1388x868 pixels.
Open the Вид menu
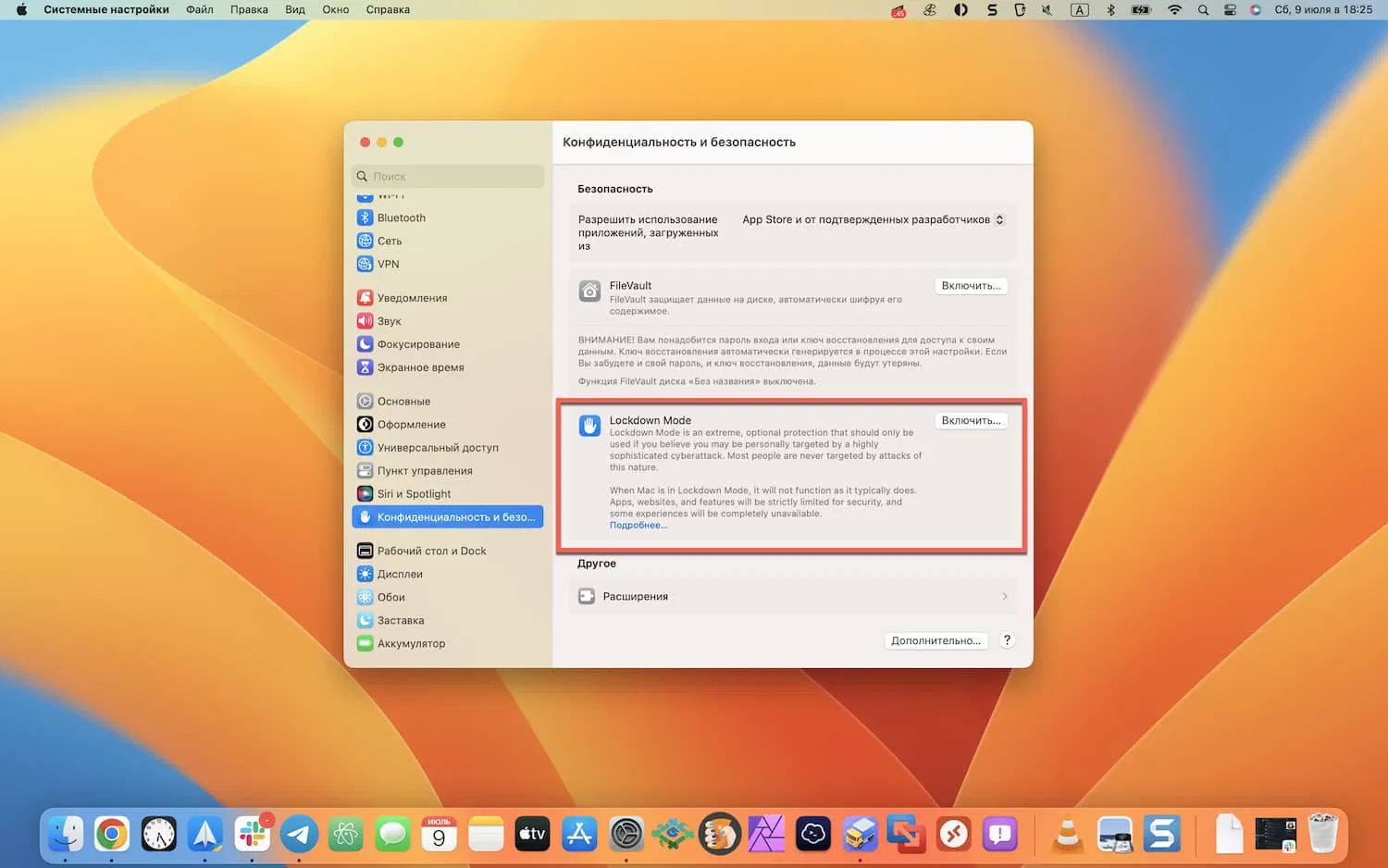coord(295,10)
